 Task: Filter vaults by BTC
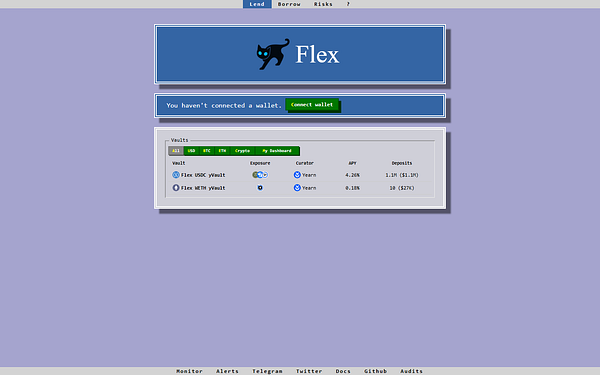point(207,151)
